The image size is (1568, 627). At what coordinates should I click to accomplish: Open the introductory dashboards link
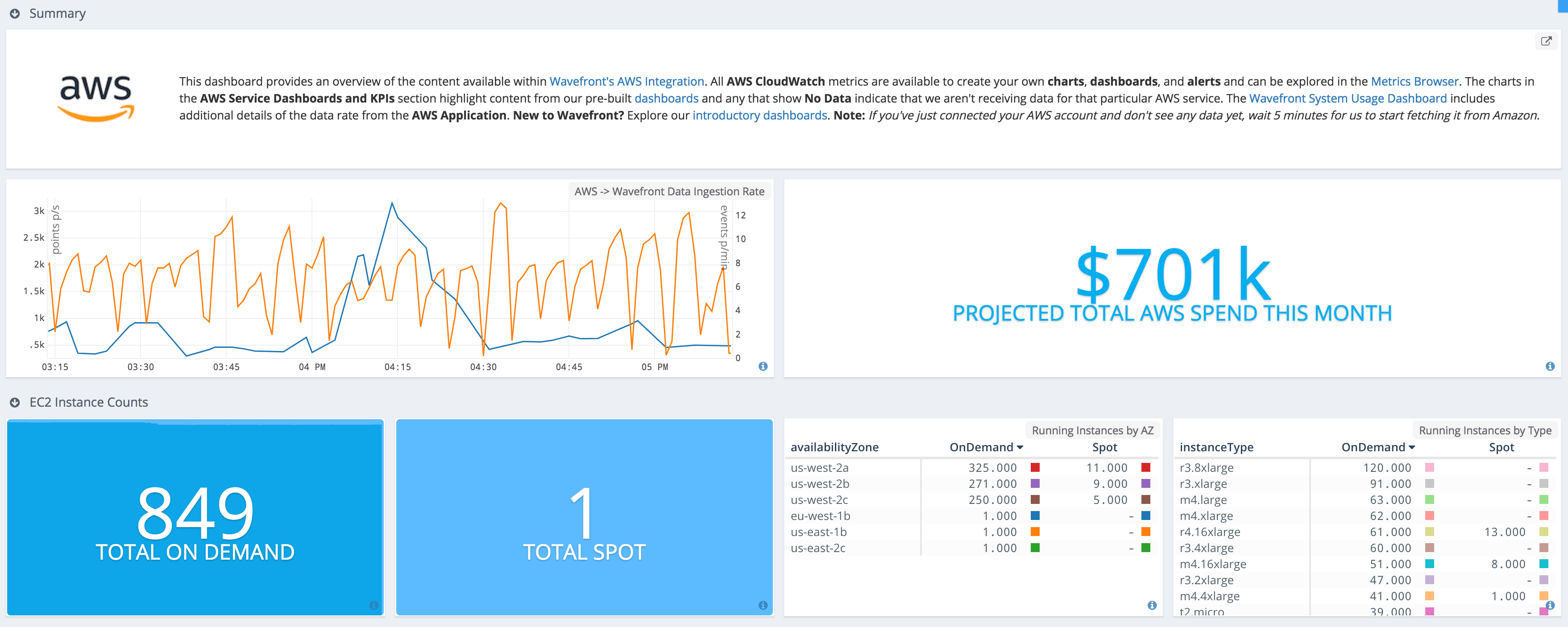[x=759, y=115]
